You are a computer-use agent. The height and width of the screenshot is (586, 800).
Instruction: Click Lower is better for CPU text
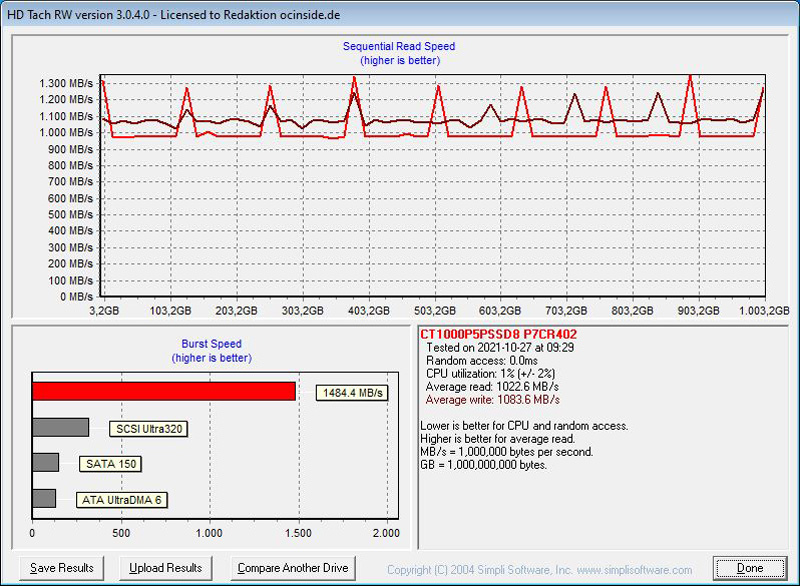(524, 426)
